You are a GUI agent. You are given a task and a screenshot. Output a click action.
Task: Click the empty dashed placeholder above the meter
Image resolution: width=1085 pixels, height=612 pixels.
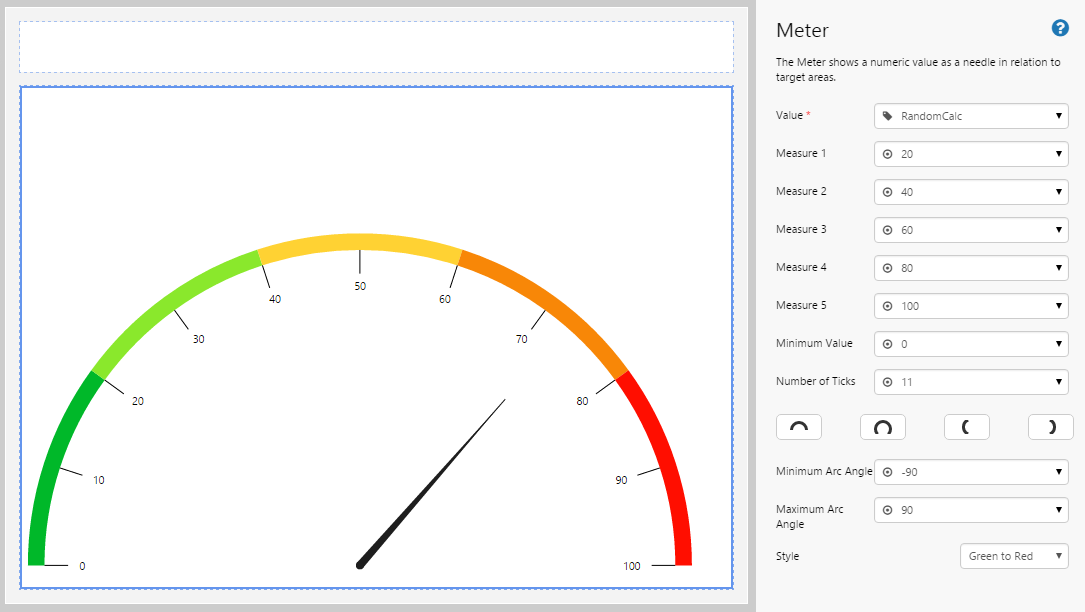click(x=376, y=47)
